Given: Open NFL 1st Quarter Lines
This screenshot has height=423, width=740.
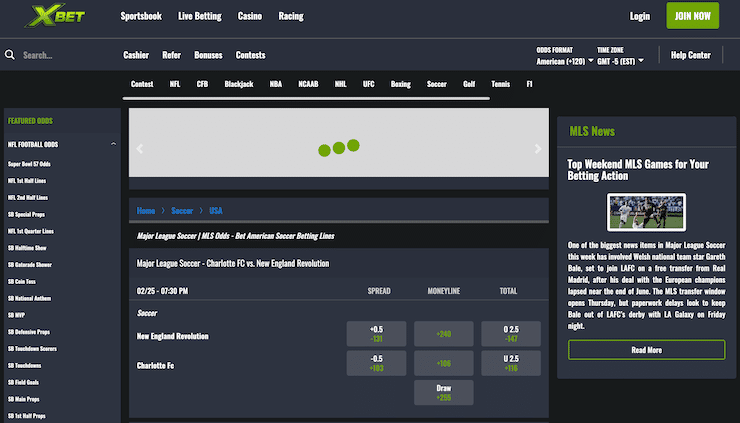Looking at the screenshot, I should [31, 231].
